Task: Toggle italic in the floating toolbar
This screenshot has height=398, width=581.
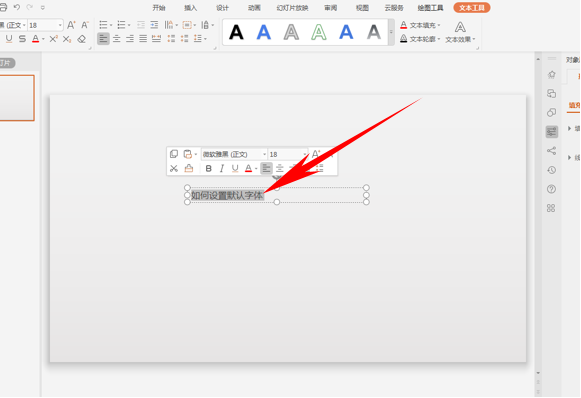Action: 222,169
